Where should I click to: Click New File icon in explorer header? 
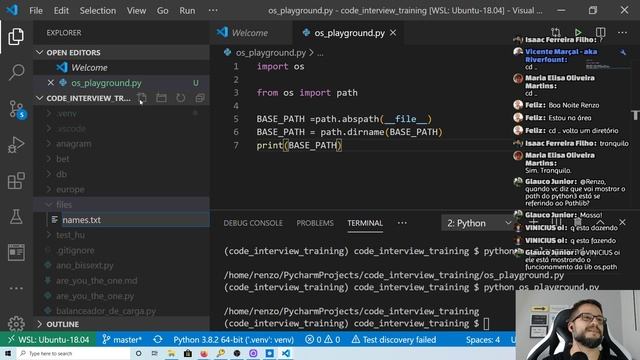click(x=142, y=98)
